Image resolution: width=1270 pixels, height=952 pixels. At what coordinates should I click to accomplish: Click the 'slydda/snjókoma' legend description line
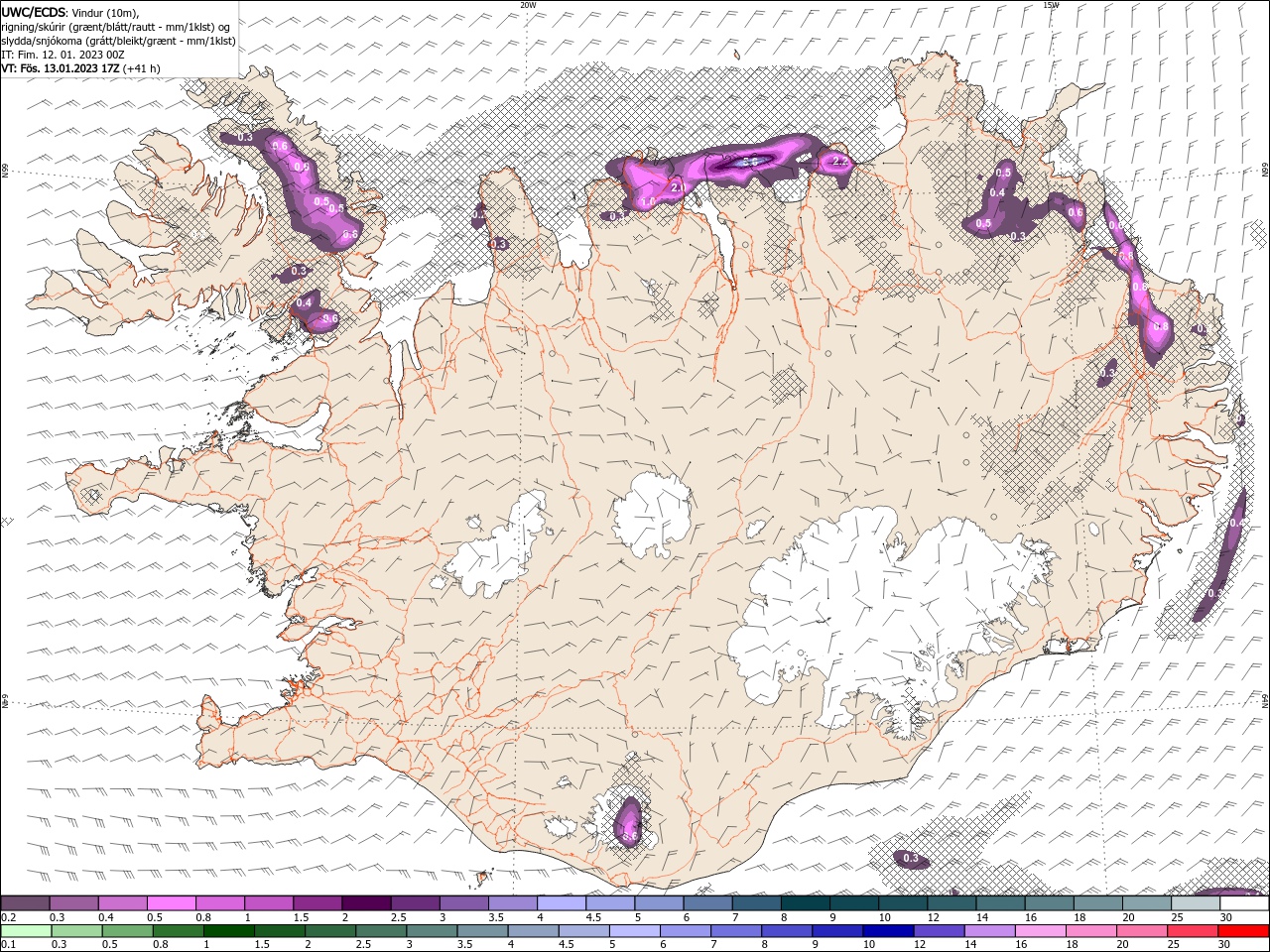tap(118, 41)
